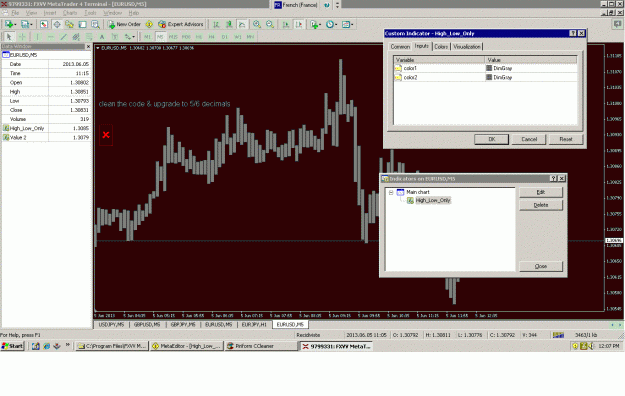Click Edit in the Indicators dialog
This screenshot has height=396, width=625.
(540, 192)
